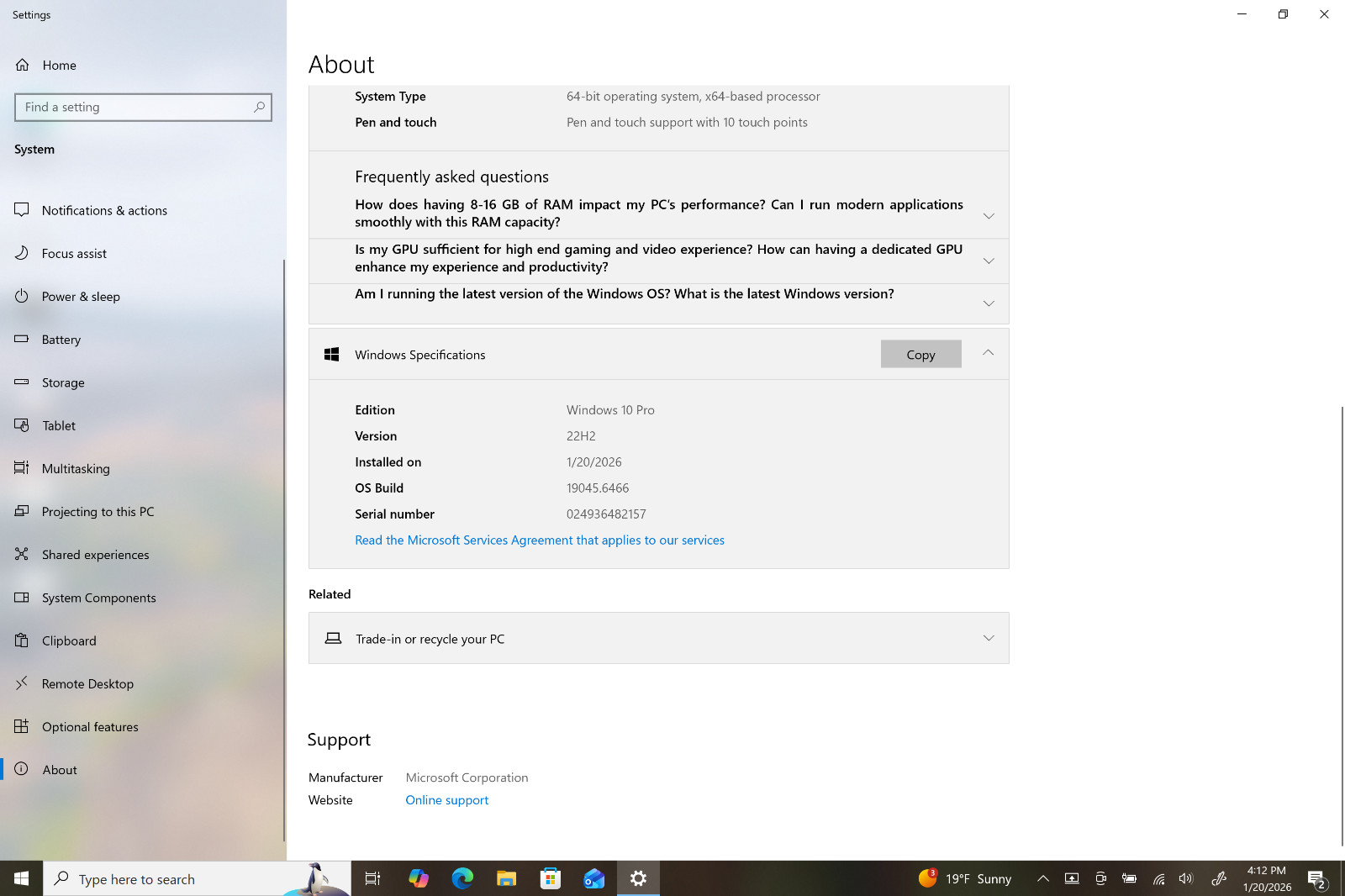Screen dimensions: 1345x896
Task: Click the Notifications & actions icon
Action: pyautogui.click(x=22, y=210)
